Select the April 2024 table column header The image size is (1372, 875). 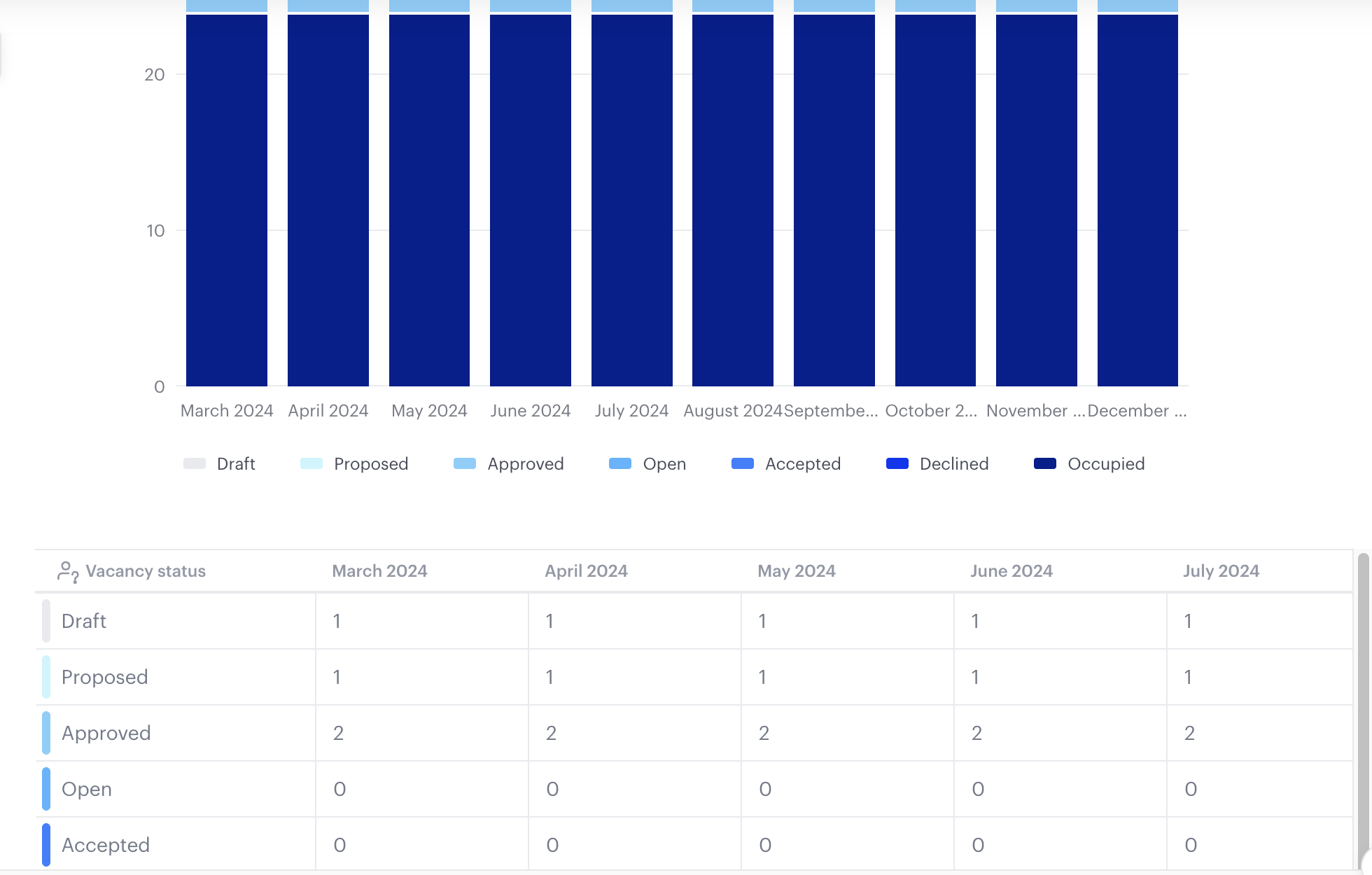point(586,571)
